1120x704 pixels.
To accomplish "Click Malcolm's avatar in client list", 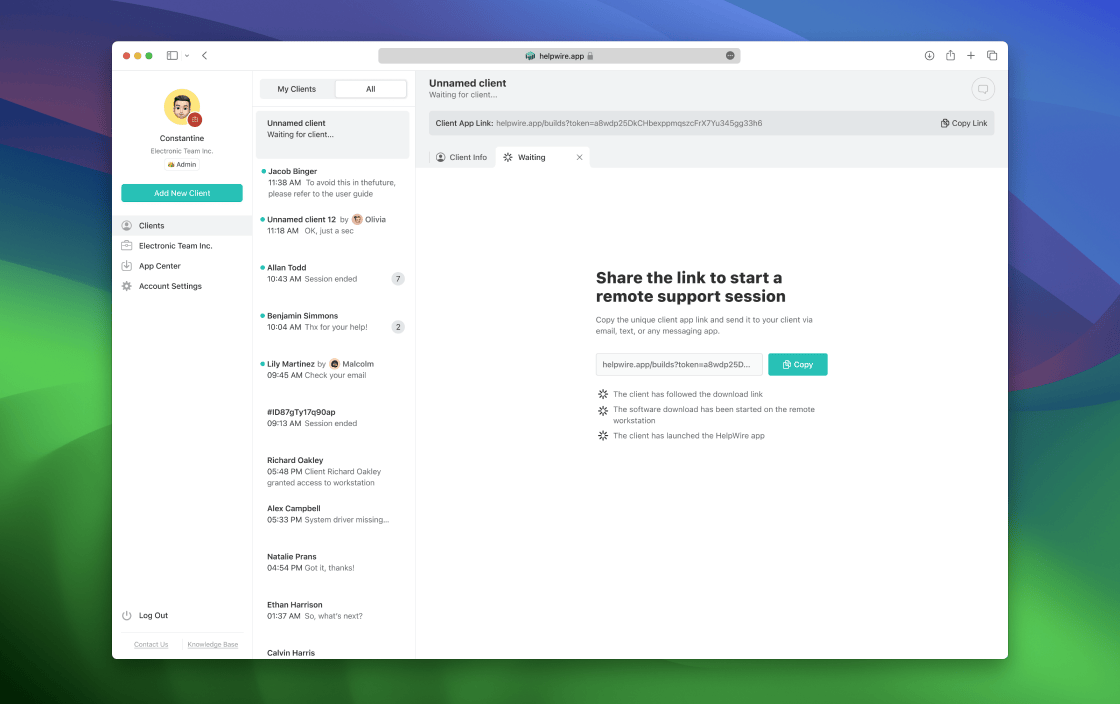I will [334, 364].
